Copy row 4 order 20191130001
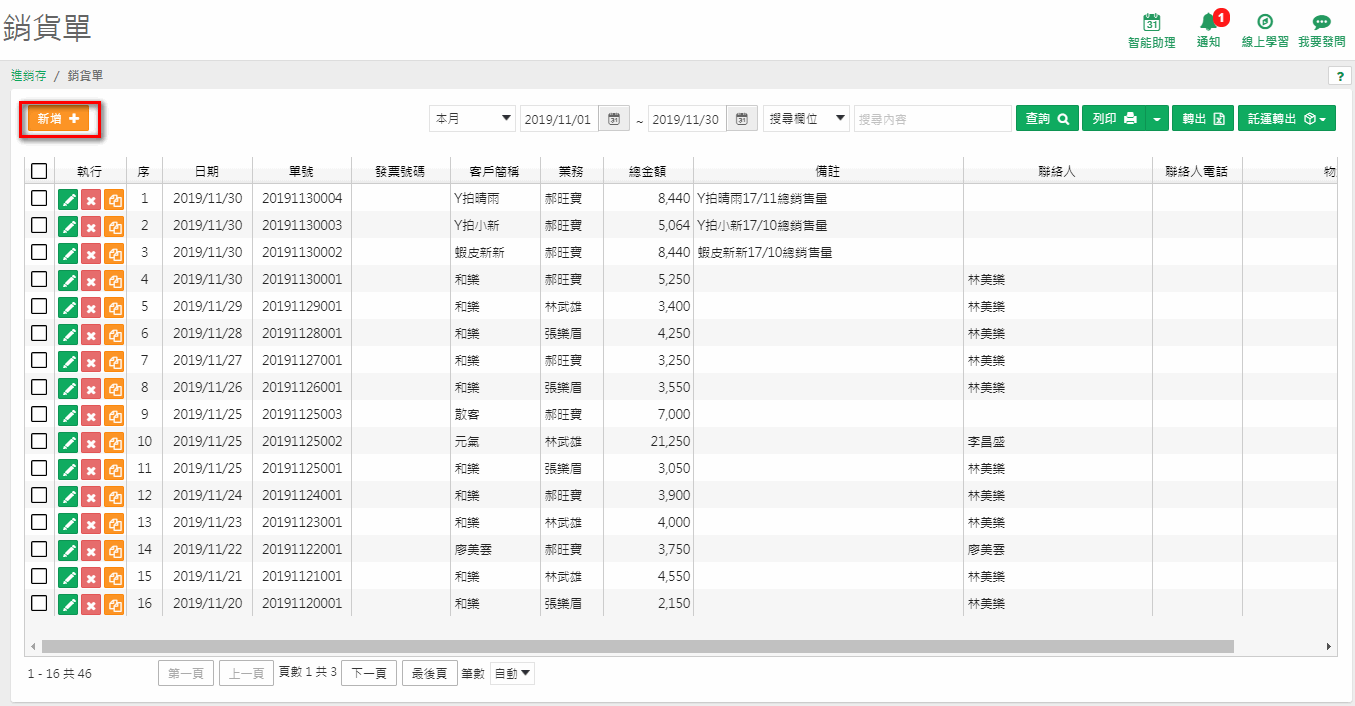 pos(114,280)
